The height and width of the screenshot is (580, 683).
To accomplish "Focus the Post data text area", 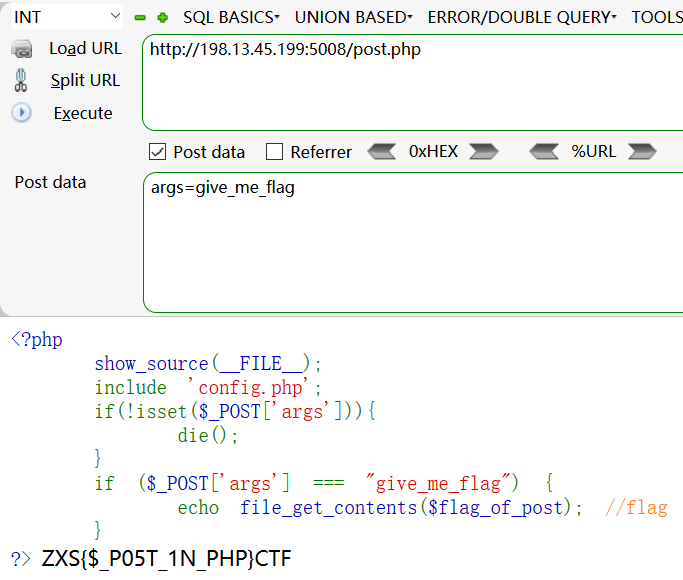I will (413, 243).
